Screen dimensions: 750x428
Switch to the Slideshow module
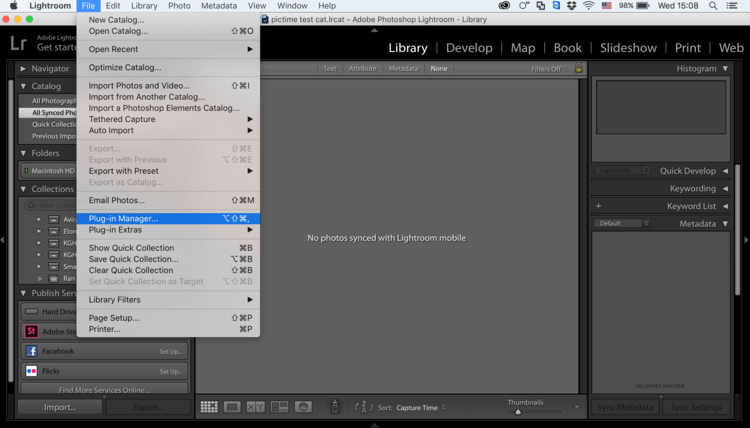click(629, 48)
